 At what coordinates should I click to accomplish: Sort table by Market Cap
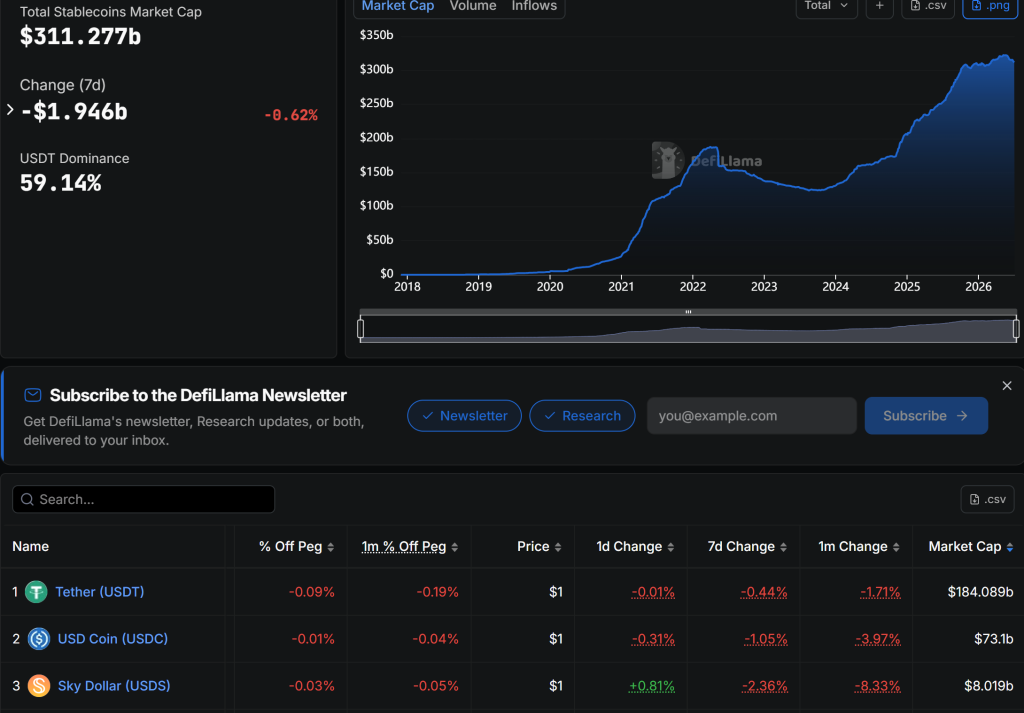(x=970, y=547)
